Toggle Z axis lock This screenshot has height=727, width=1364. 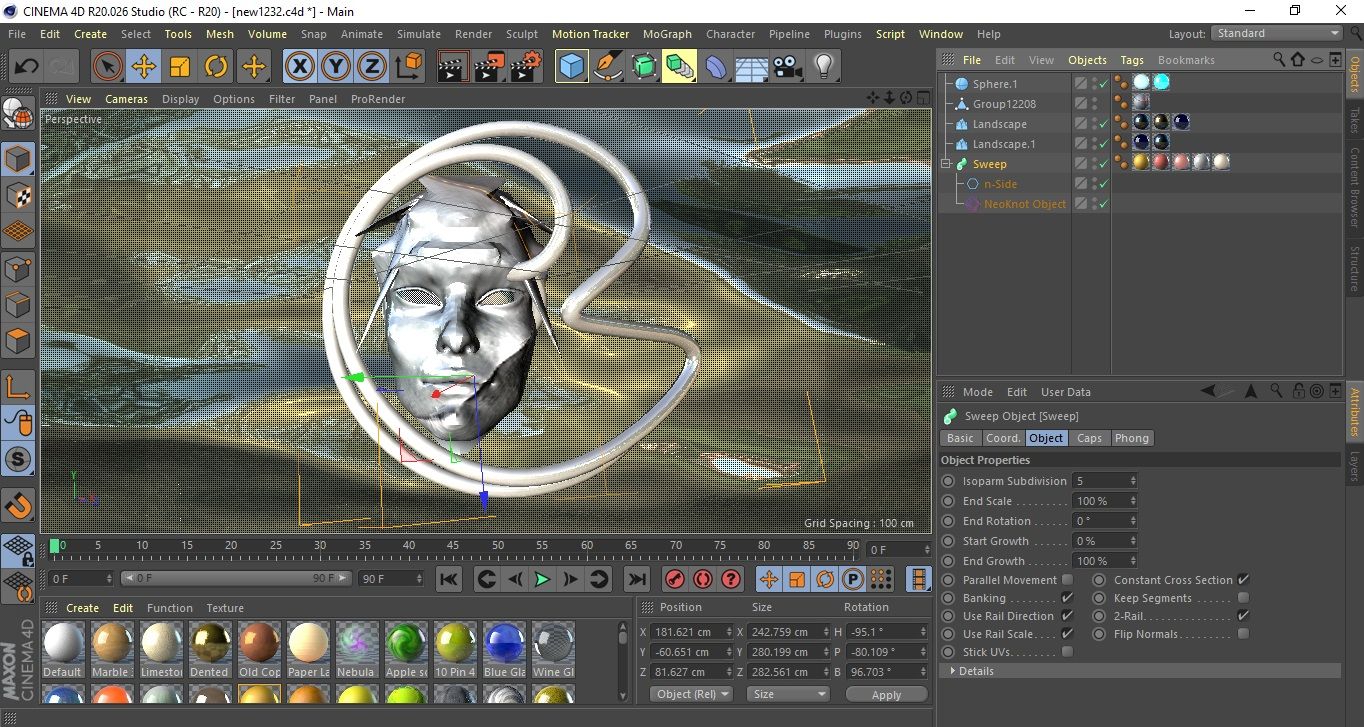(372, 67)
